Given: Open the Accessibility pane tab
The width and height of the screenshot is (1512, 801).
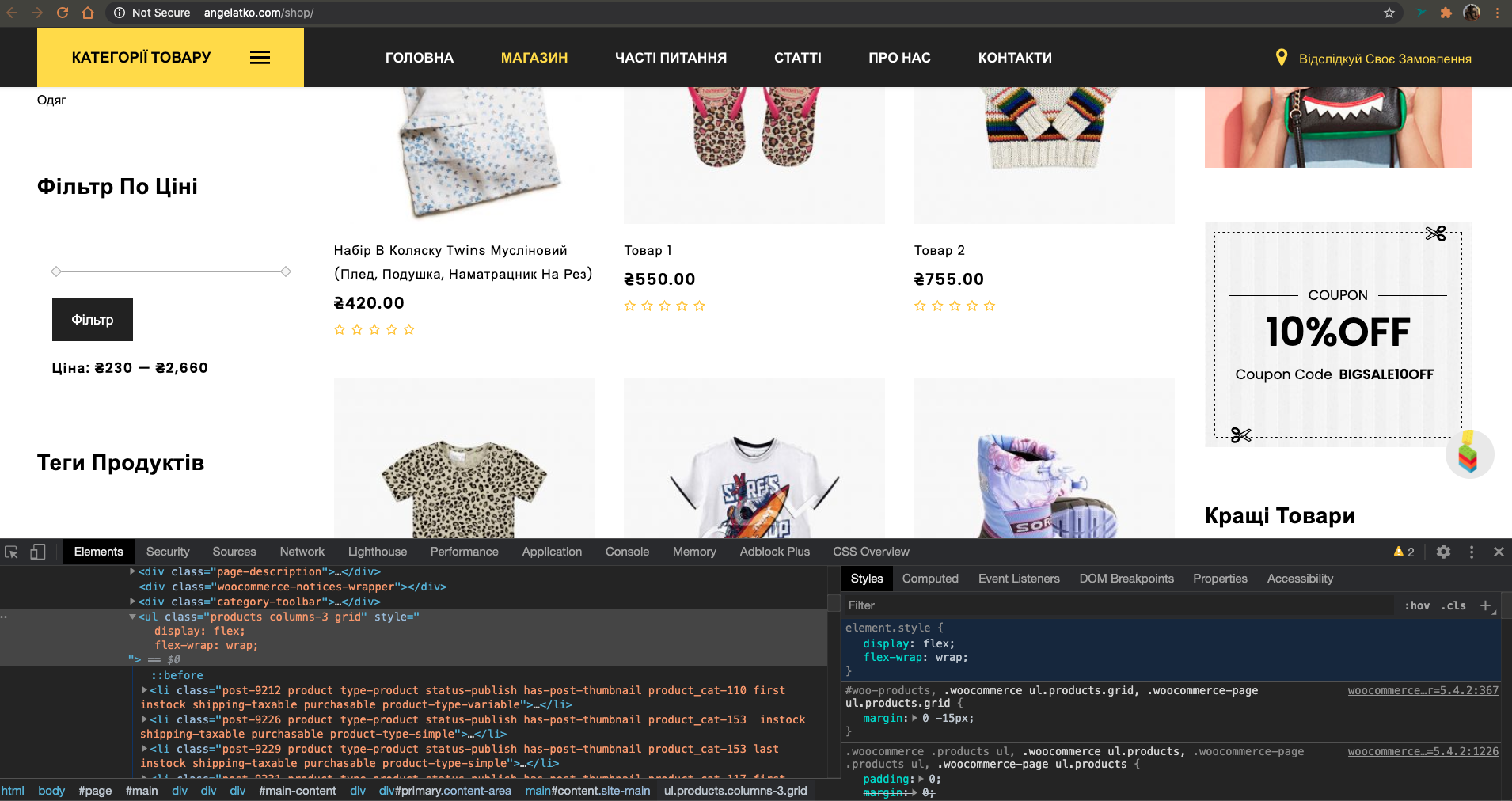Looking at the screenshot, I should pos(1300,579).
